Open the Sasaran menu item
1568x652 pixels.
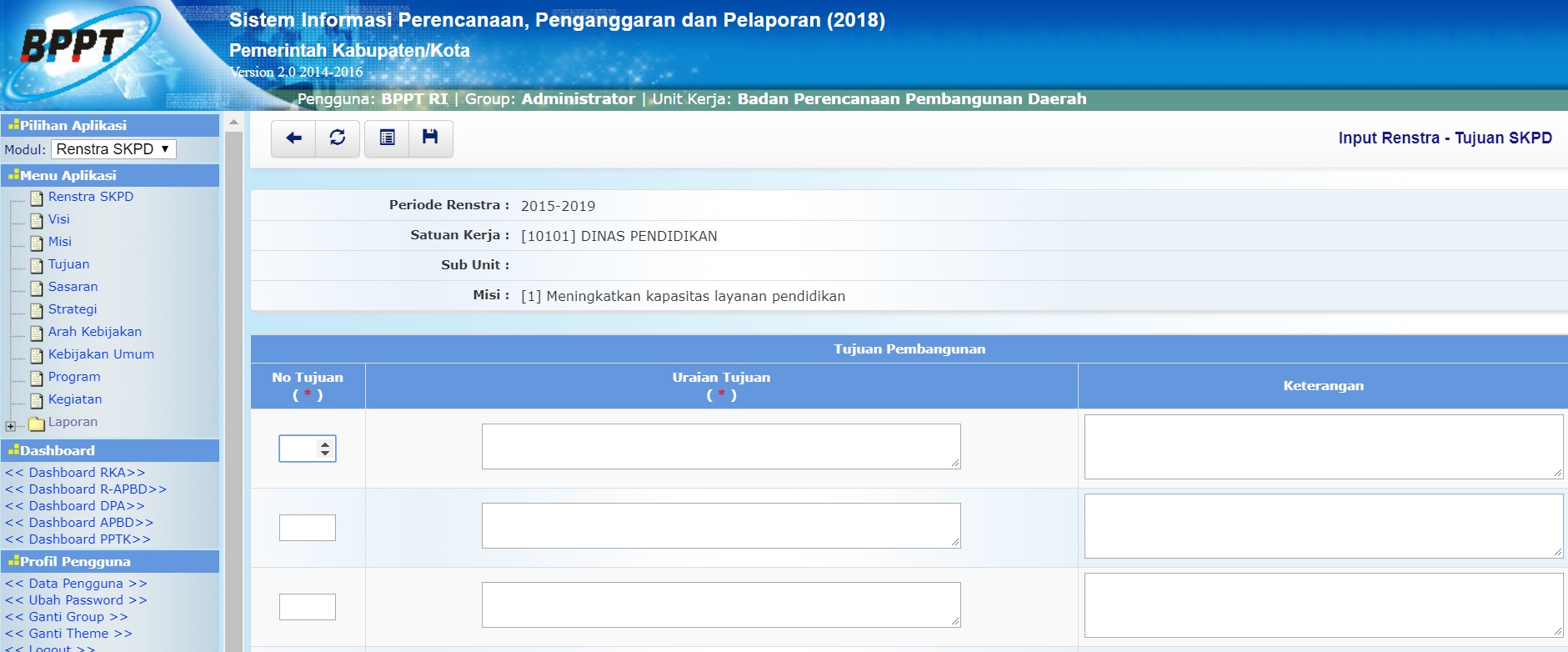tap(73, 287)
